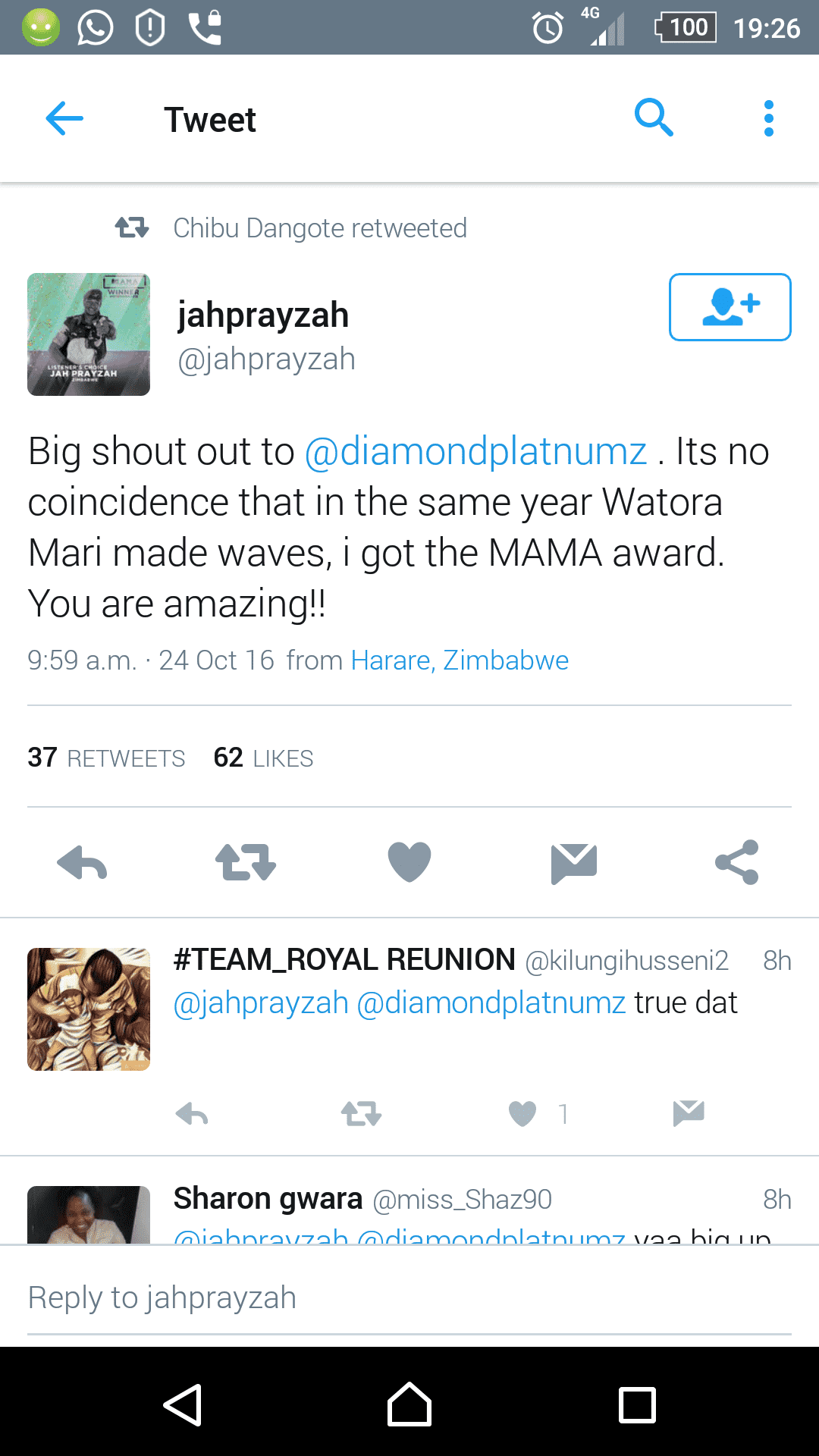The image size is (819, 1456).
Task: Reply to the TEAM_ROYAL REUNION comment
Action: [192, 1114]
